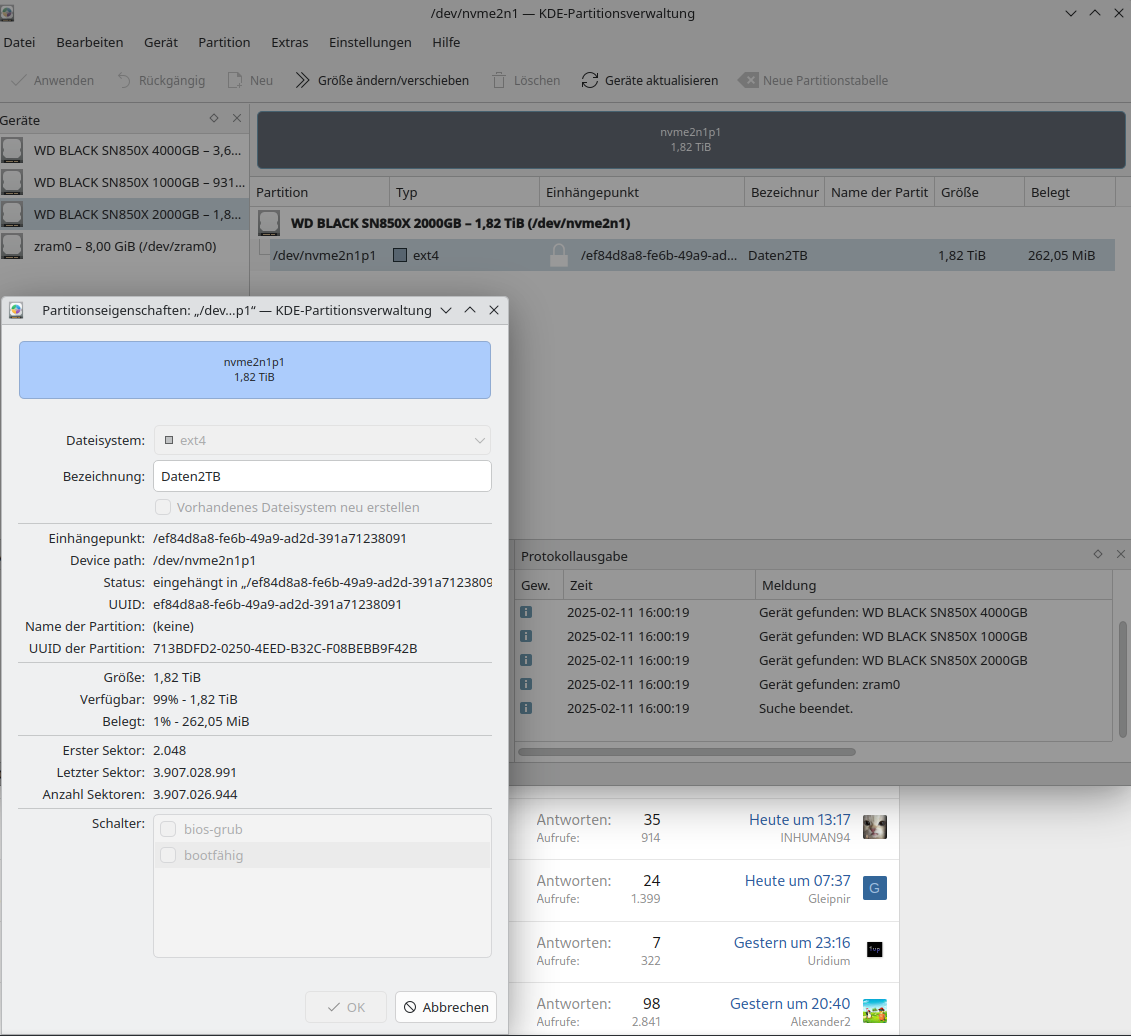This screenshot has width=1131, height=1036.
Task: Click the Bezeichnung input field
Action: click(322, 476)
